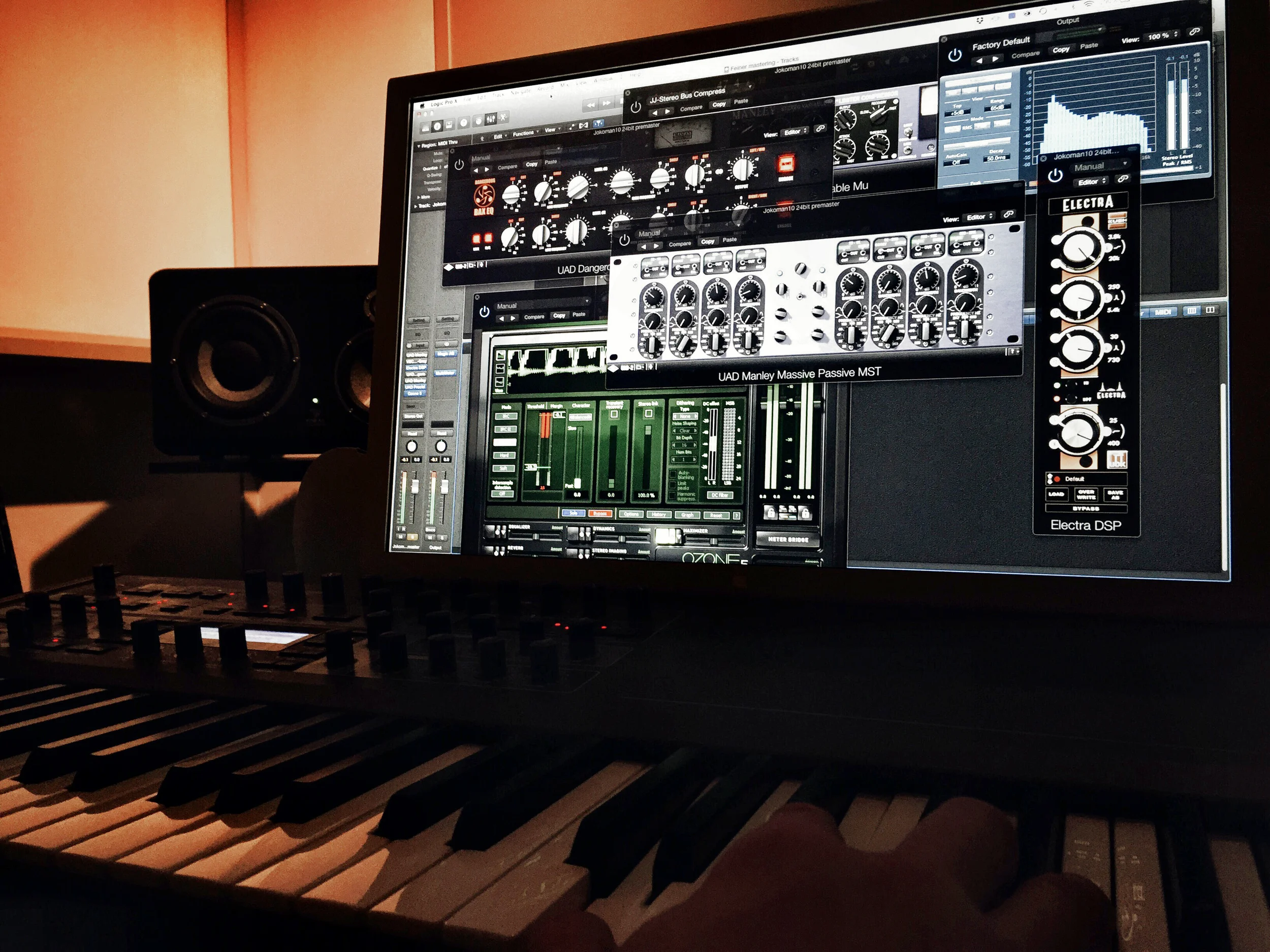Enable Stereo link checkbox in Ozone
1270x952 pixels.
tap(648, 413)
